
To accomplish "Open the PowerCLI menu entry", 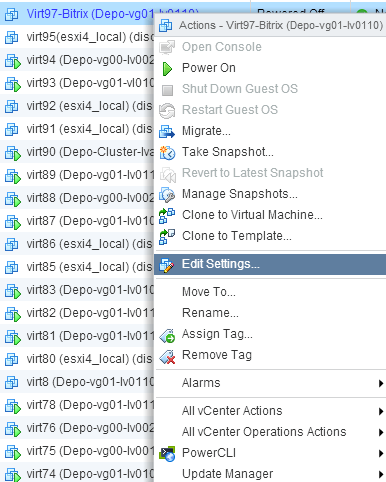I will click(x=271, y=453).
